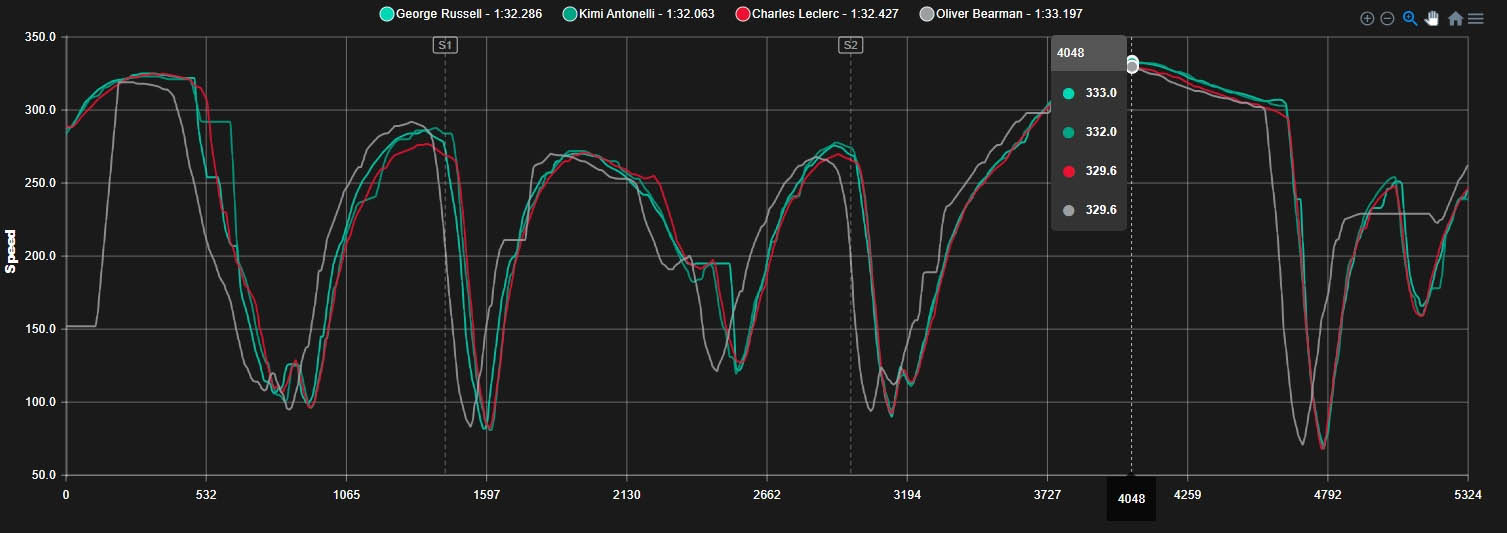Viewport: 1507px width, 533px height.
Task: Click the zoom out minus icon
Action: pos(1387,19)
